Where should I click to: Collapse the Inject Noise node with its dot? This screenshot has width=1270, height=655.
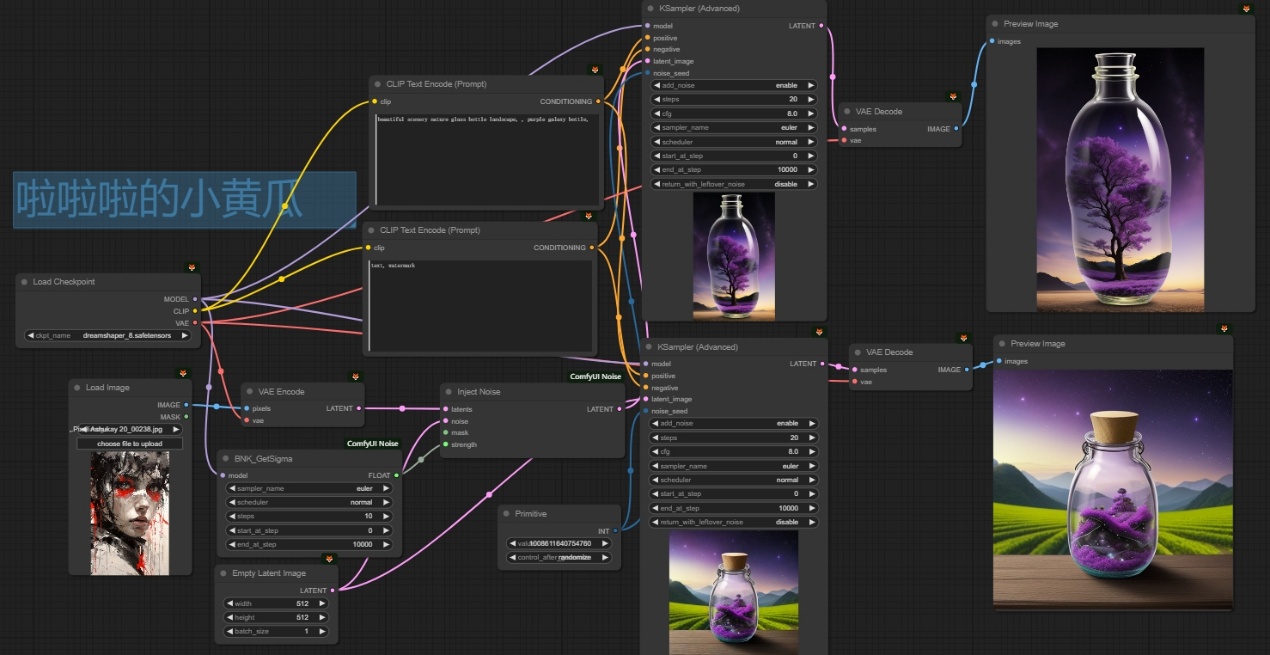coord(449,392)
